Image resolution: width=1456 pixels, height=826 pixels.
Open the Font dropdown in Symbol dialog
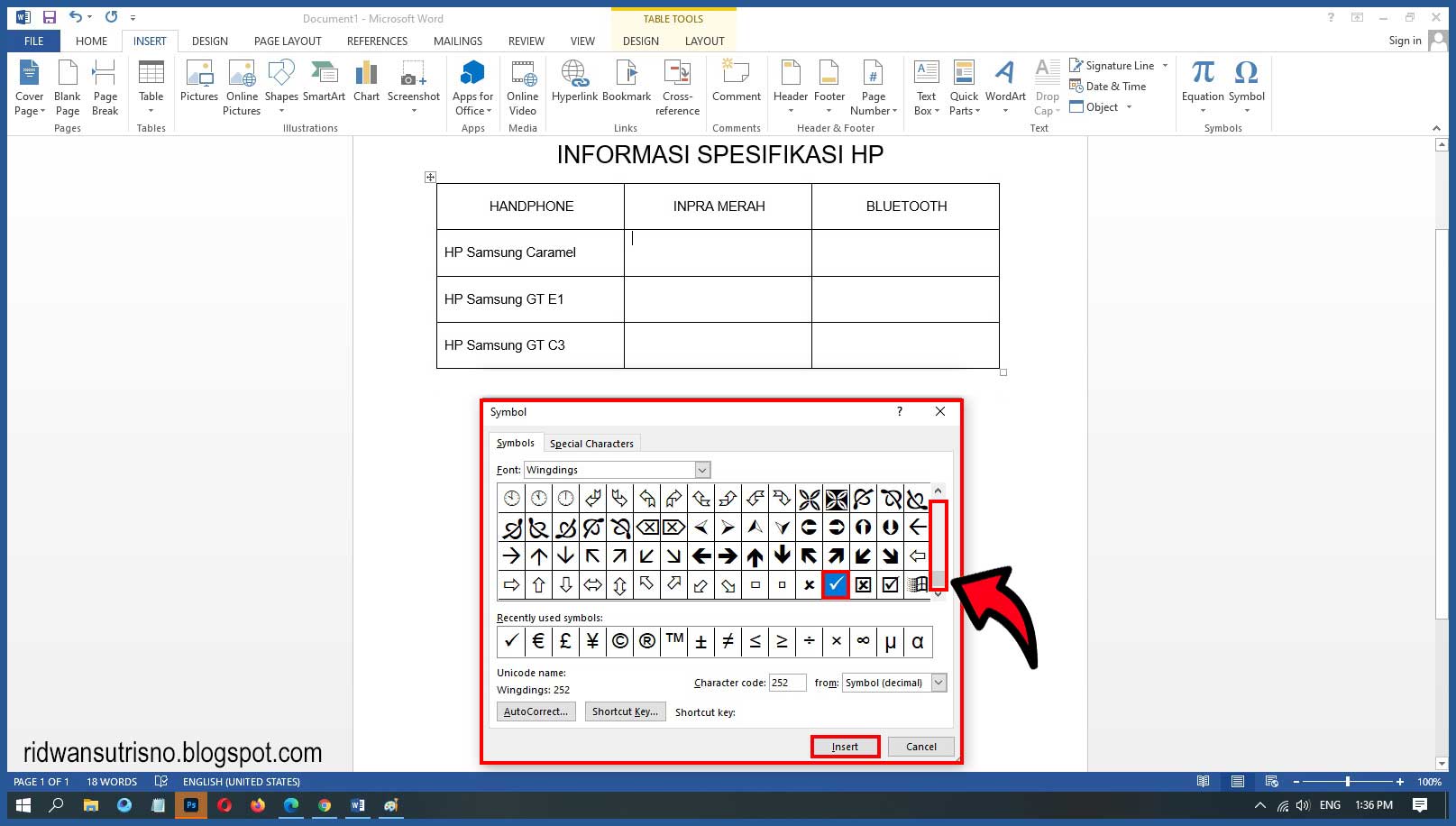coord(702,470)
